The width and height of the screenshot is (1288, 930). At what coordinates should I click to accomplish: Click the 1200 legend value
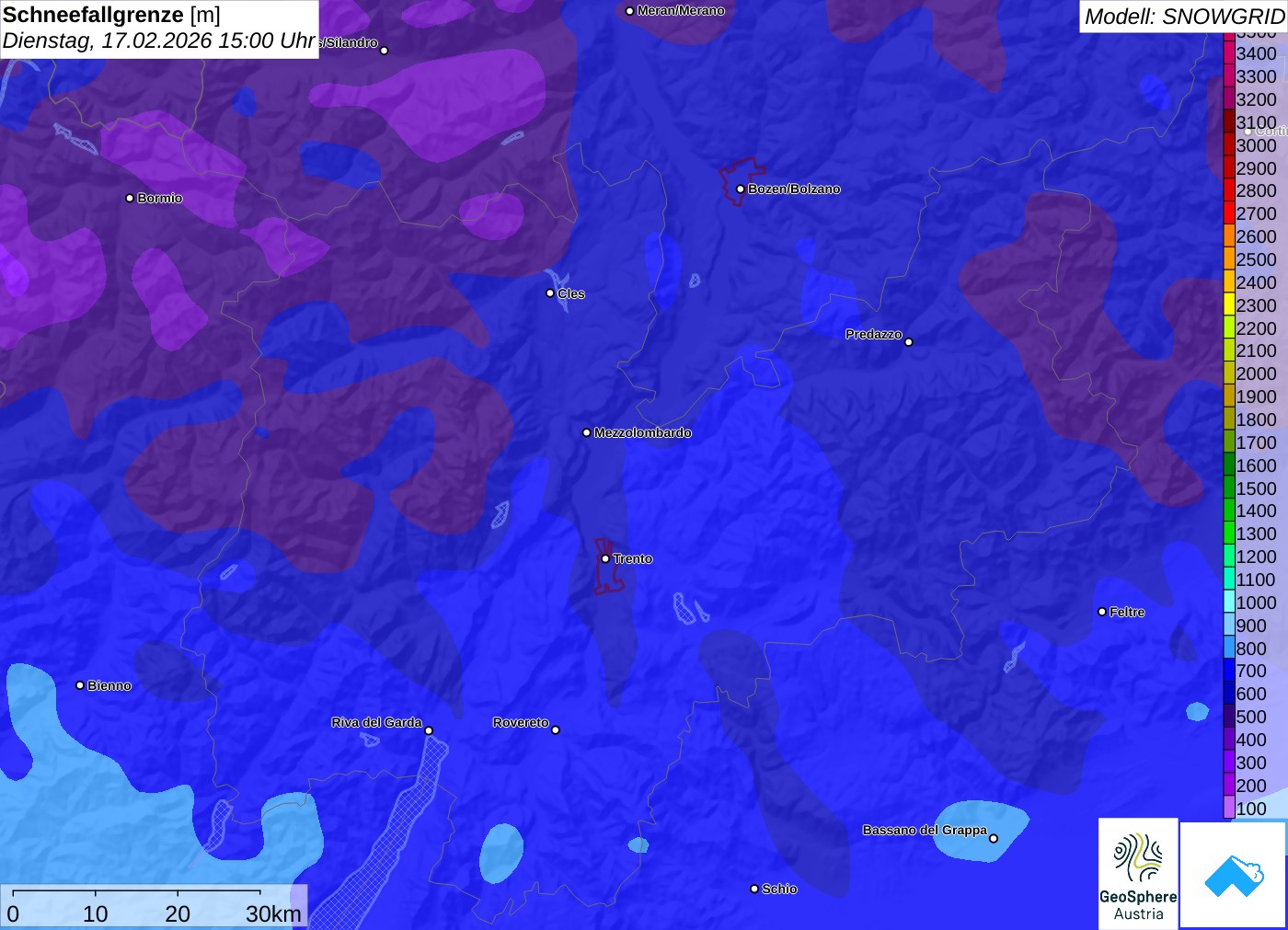point(1257,557)
